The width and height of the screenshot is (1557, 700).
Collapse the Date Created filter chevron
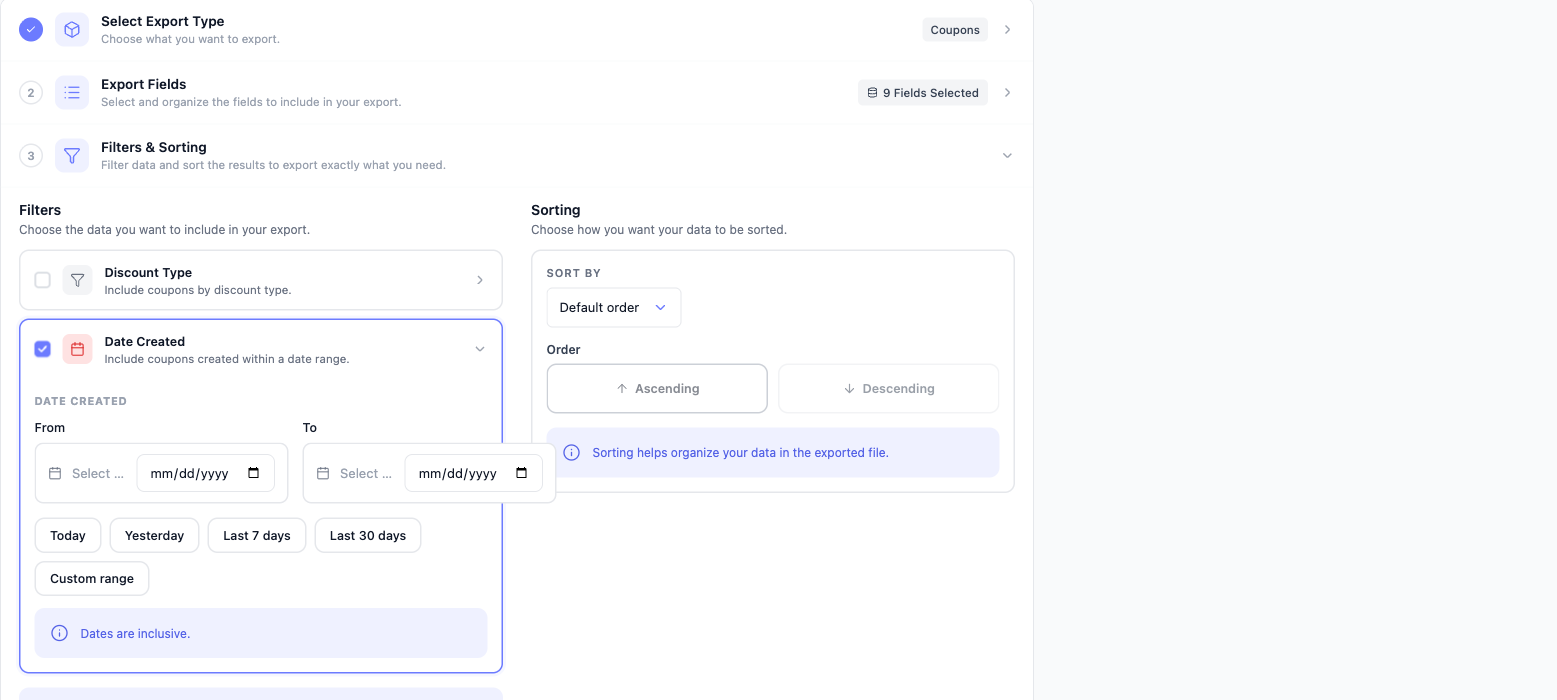point(480,349)
